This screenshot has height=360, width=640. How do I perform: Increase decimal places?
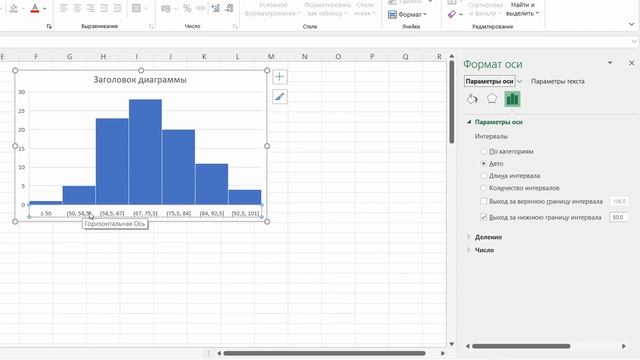[216, 8]
